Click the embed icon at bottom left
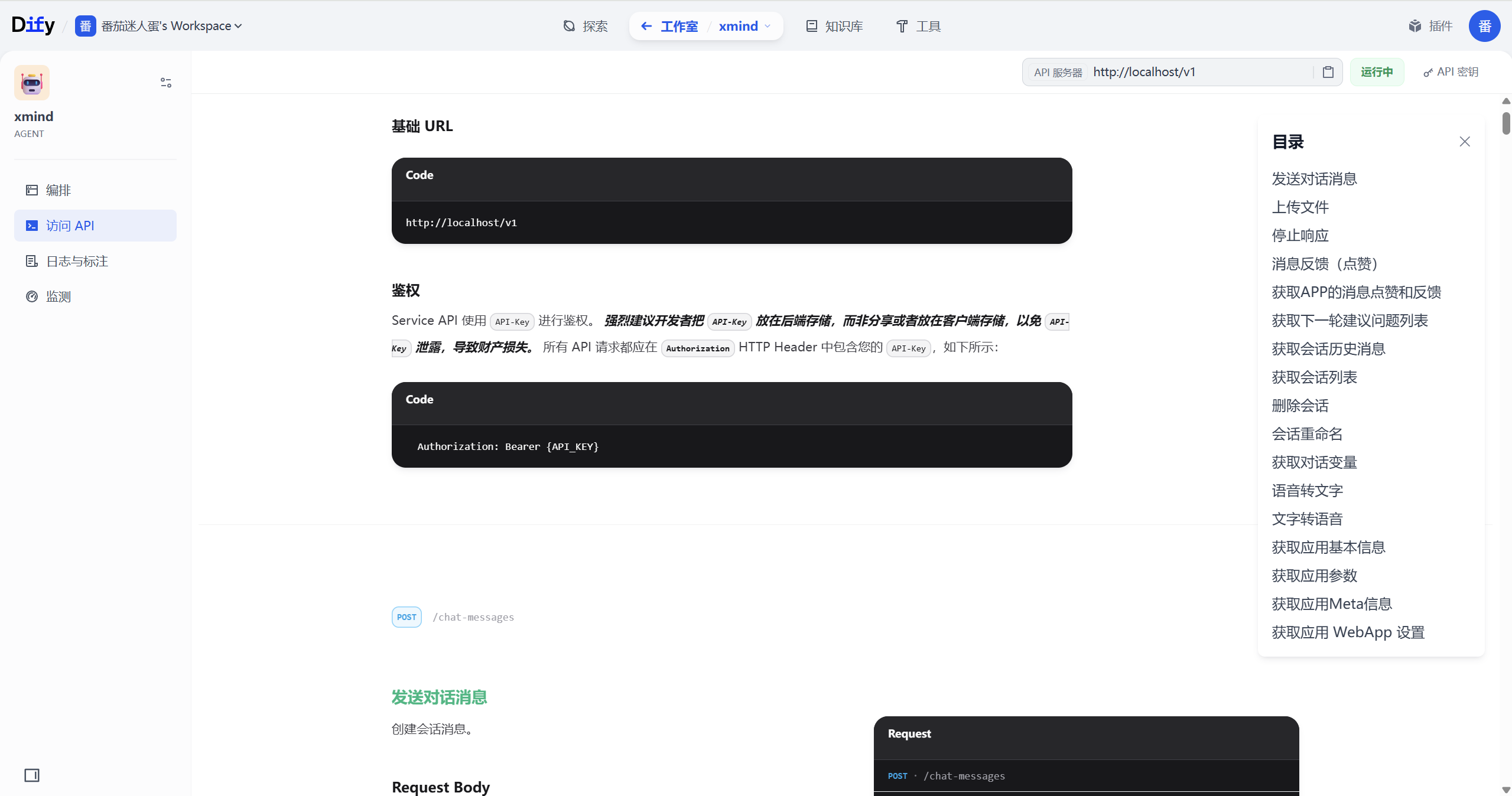 (x=32, y=775)
